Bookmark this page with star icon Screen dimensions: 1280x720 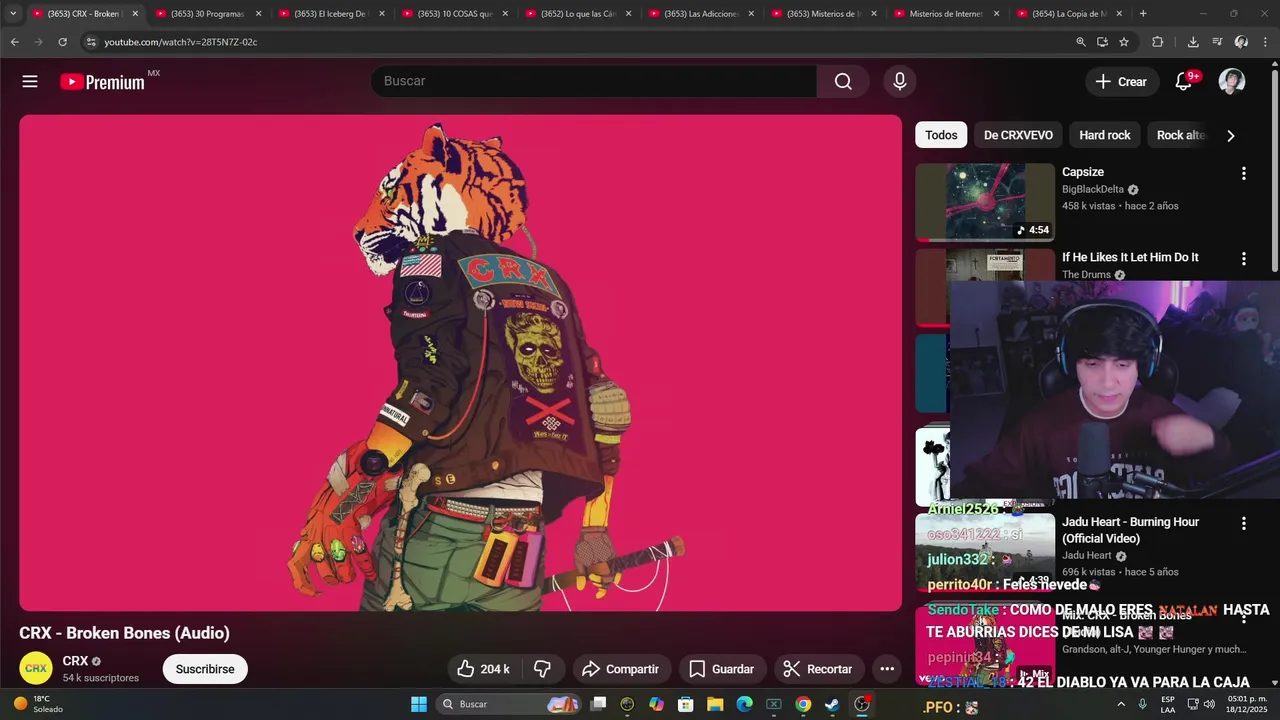[1124, 42]
